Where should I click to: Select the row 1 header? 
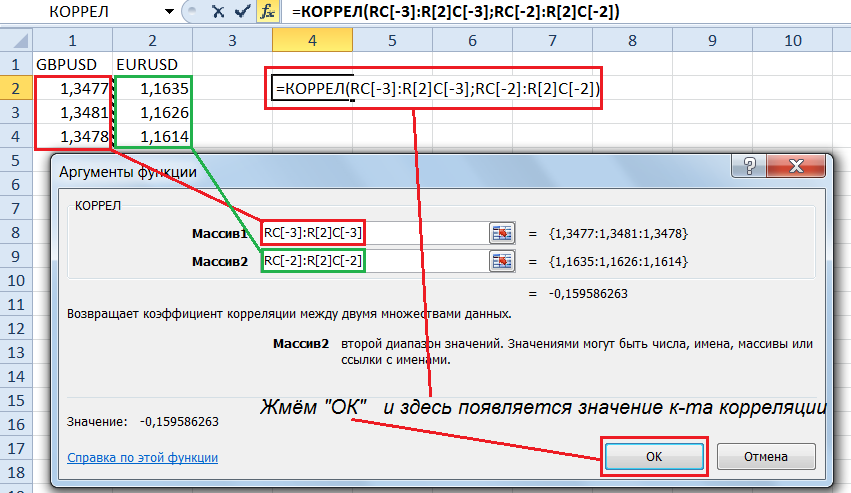pos(14,63)
